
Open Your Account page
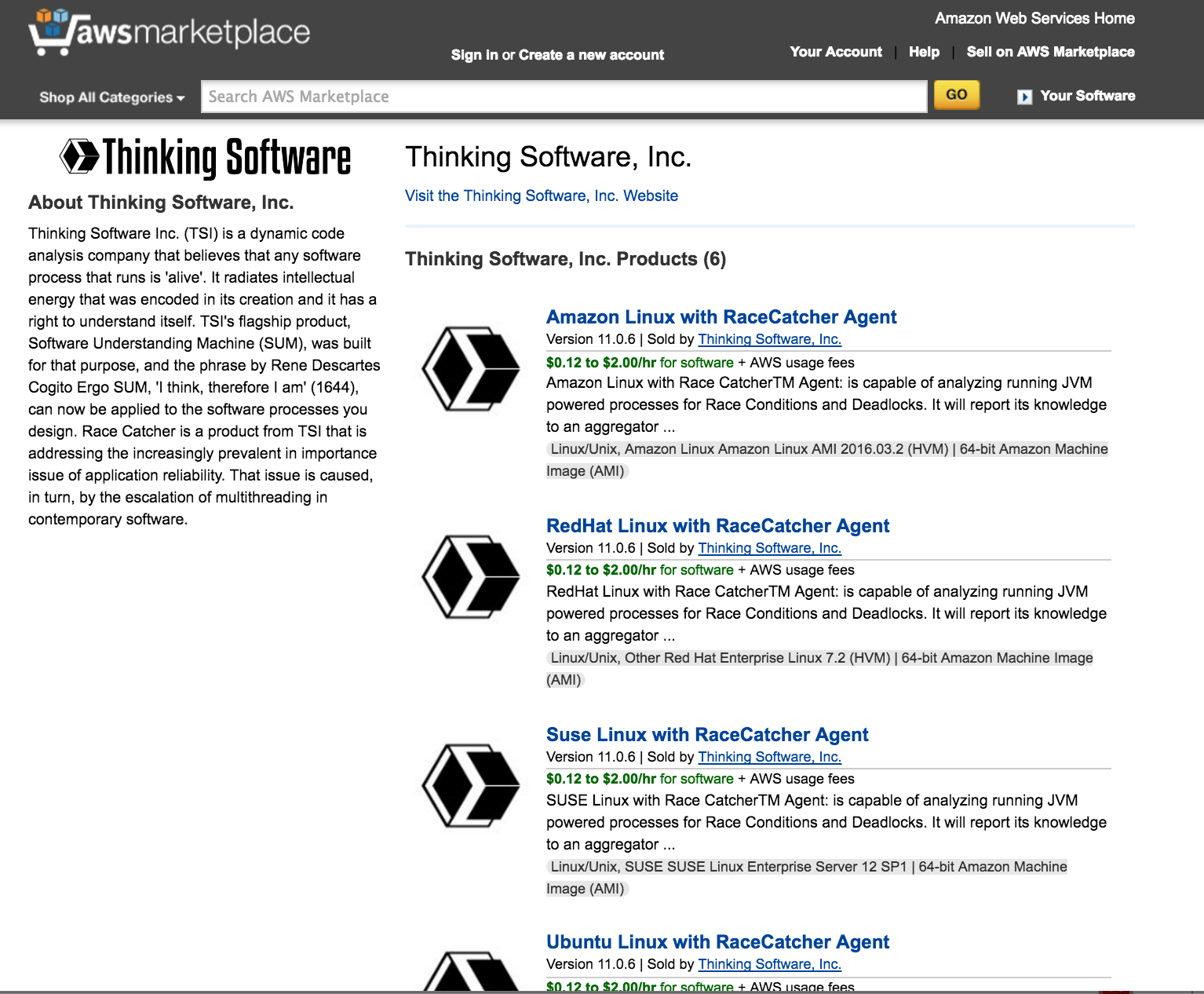point(836,52)
